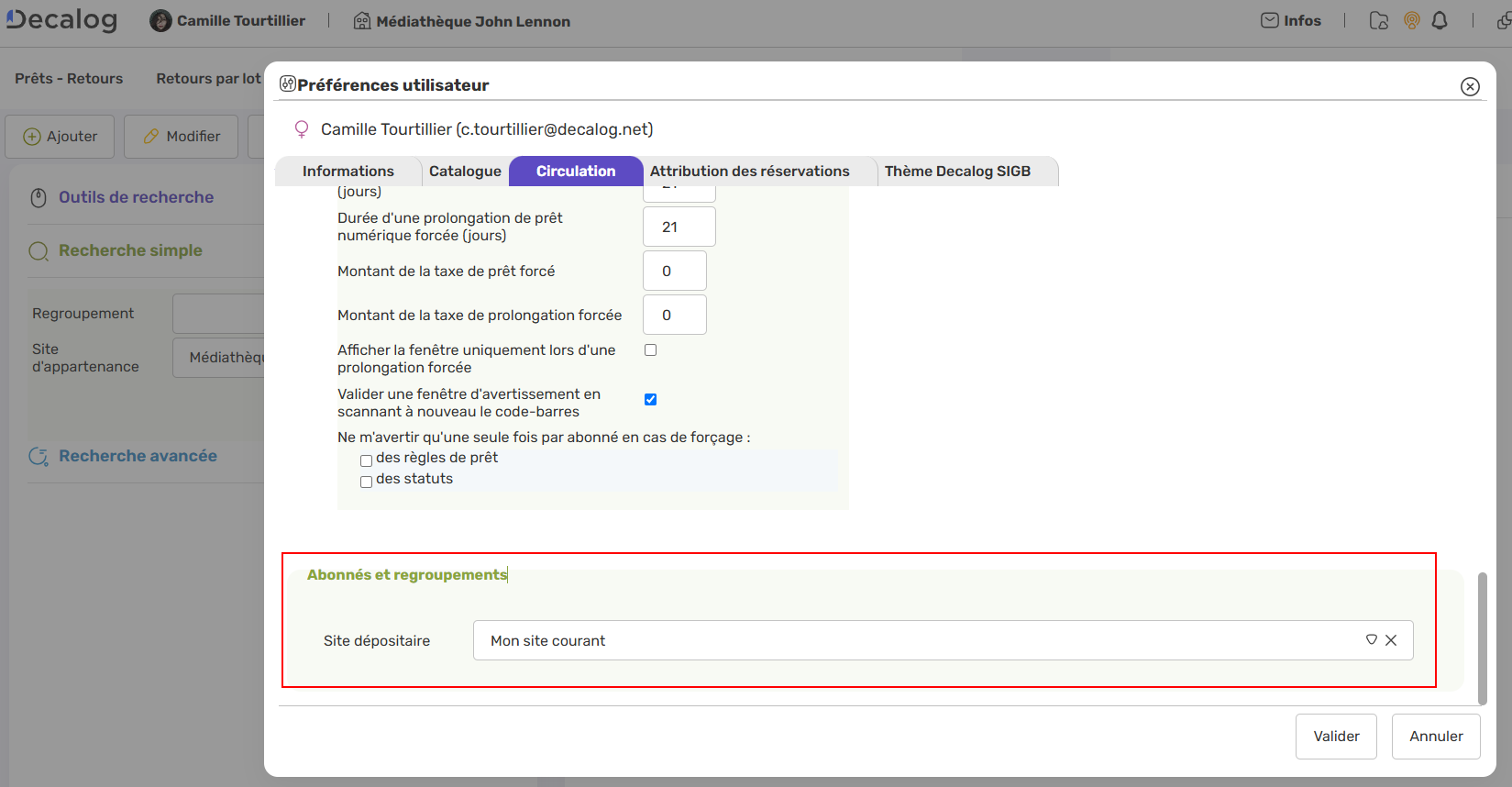
Task: Click Camille Tourtillier's profile avatar
Action: (x=160, y=21)
